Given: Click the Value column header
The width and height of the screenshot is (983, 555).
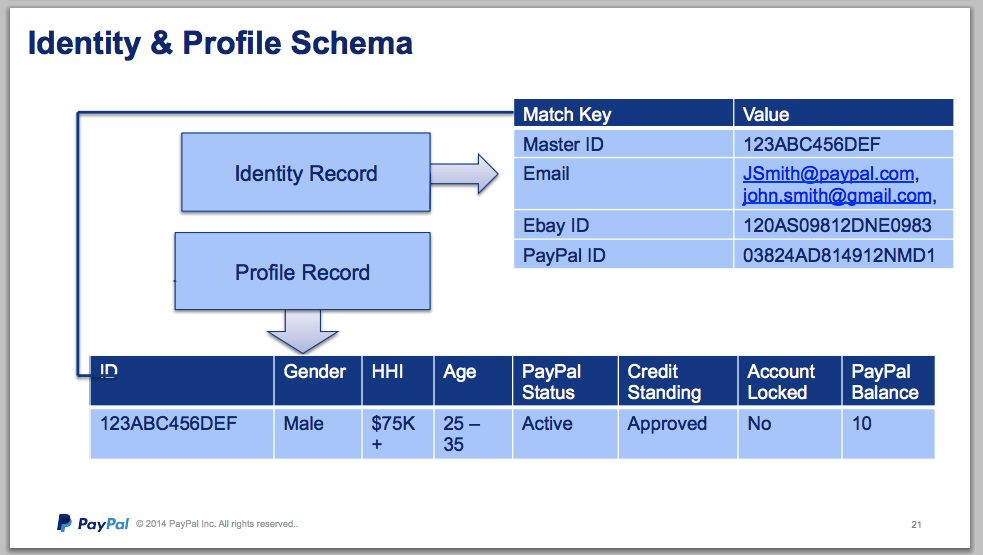Looking at the screenshot, I should [766, 114].
